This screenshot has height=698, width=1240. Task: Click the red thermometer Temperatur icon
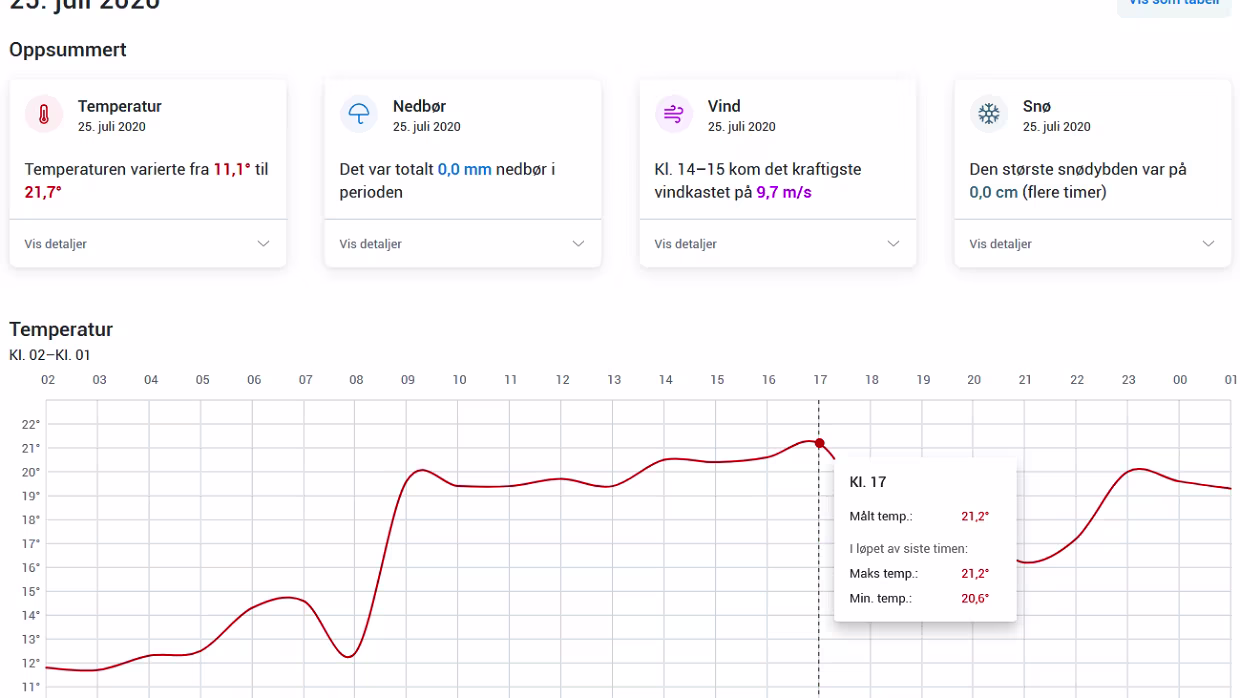coord(43,115)
